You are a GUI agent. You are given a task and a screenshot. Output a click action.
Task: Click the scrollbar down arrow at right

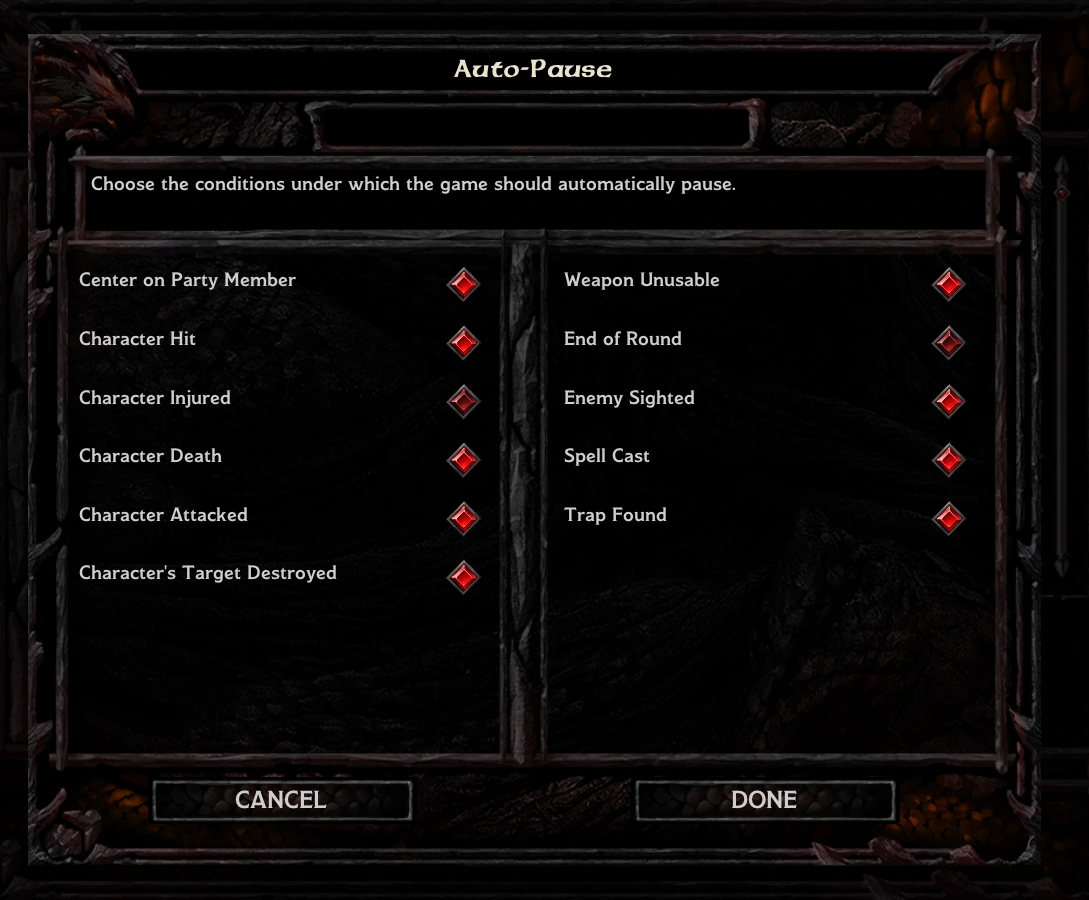click(1061, 565)
